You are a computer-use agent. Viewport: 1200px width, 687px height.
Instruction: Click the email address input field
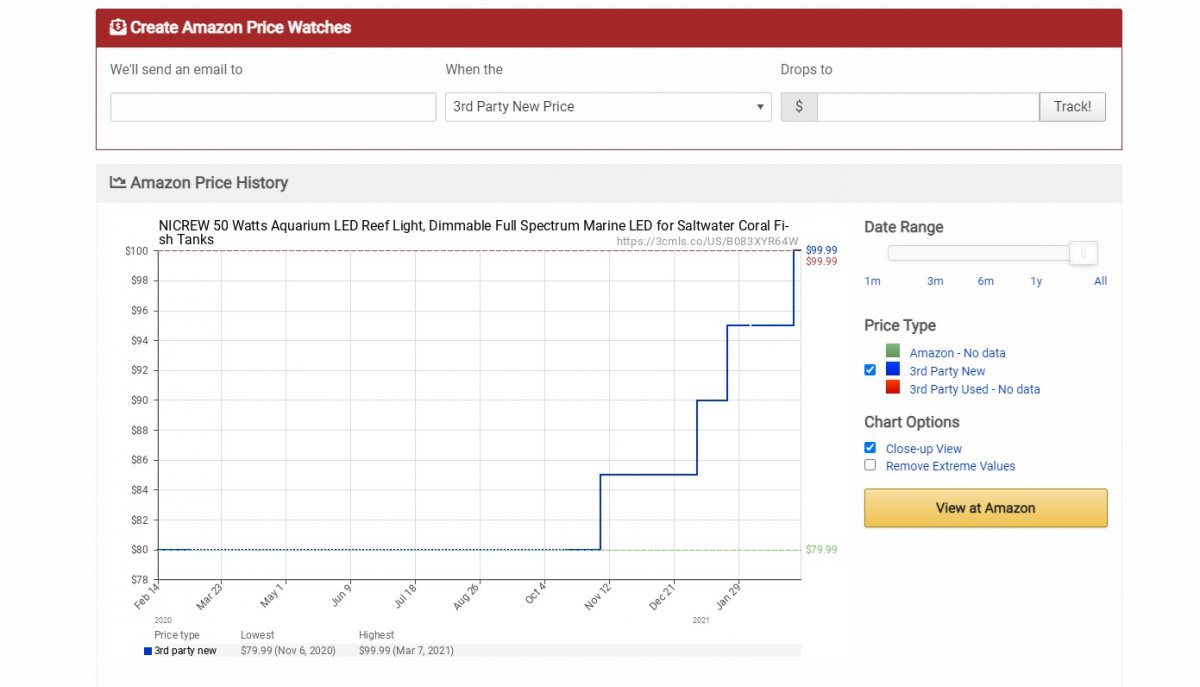click(x=273, y=107)
